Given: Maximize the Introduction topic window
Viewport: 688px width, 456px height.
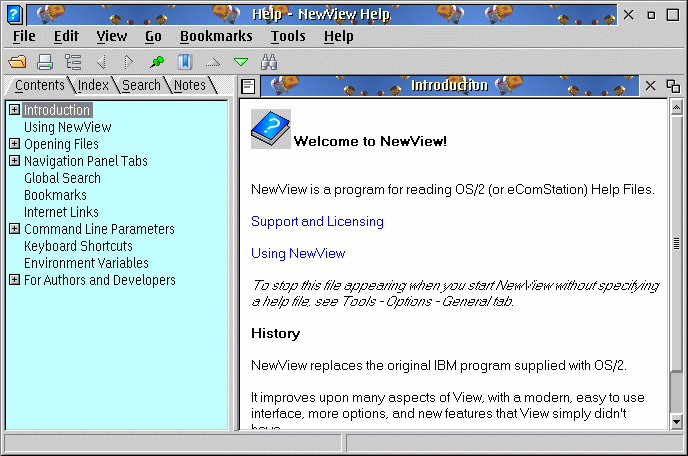Looking at the screenshot, I should click(x=673, y=86).
